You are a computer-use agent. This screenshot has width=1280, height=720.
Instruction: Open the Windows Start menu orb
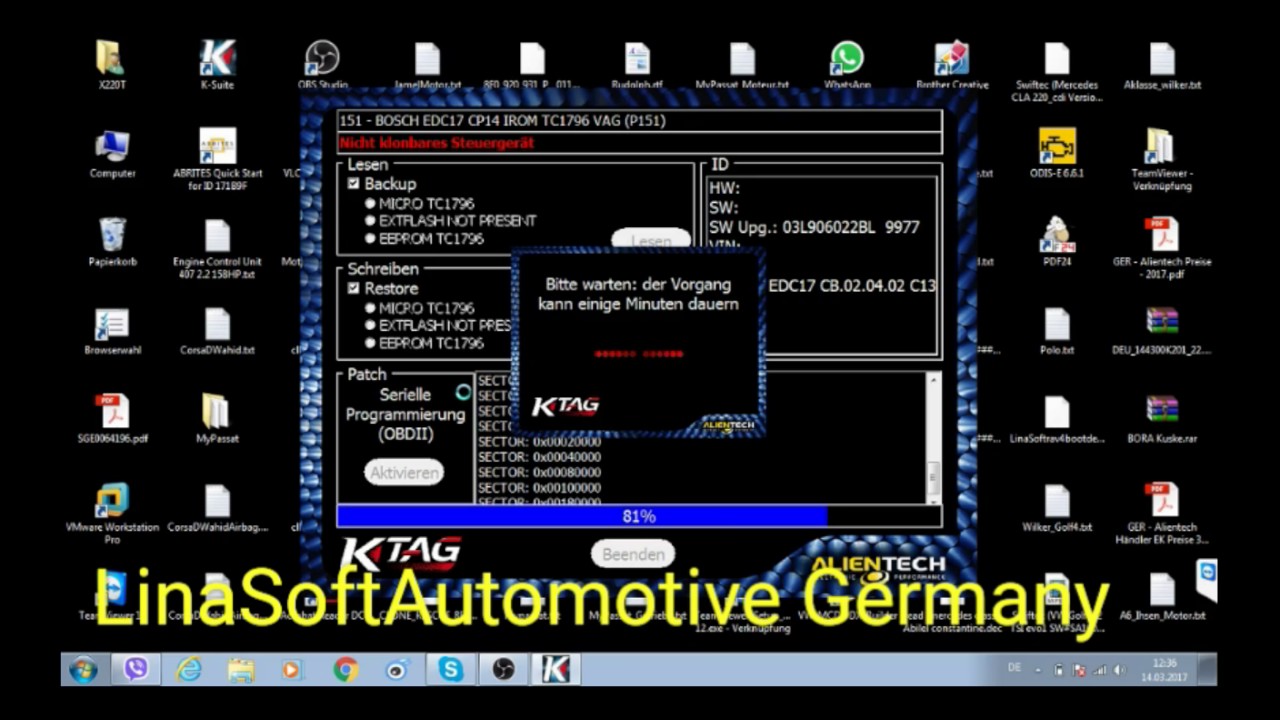[83, 669]
